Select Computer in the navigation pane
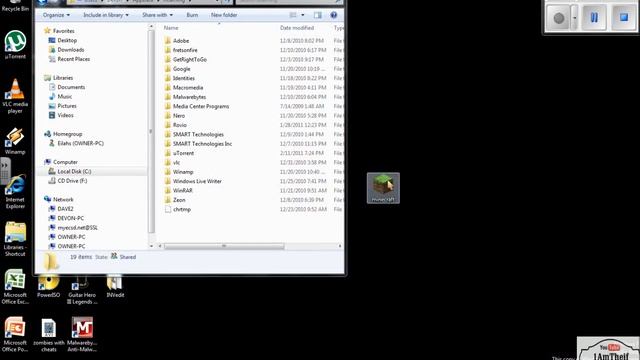Screen dimensions: 640x360 pyautogui.click(x=65, y=162)
